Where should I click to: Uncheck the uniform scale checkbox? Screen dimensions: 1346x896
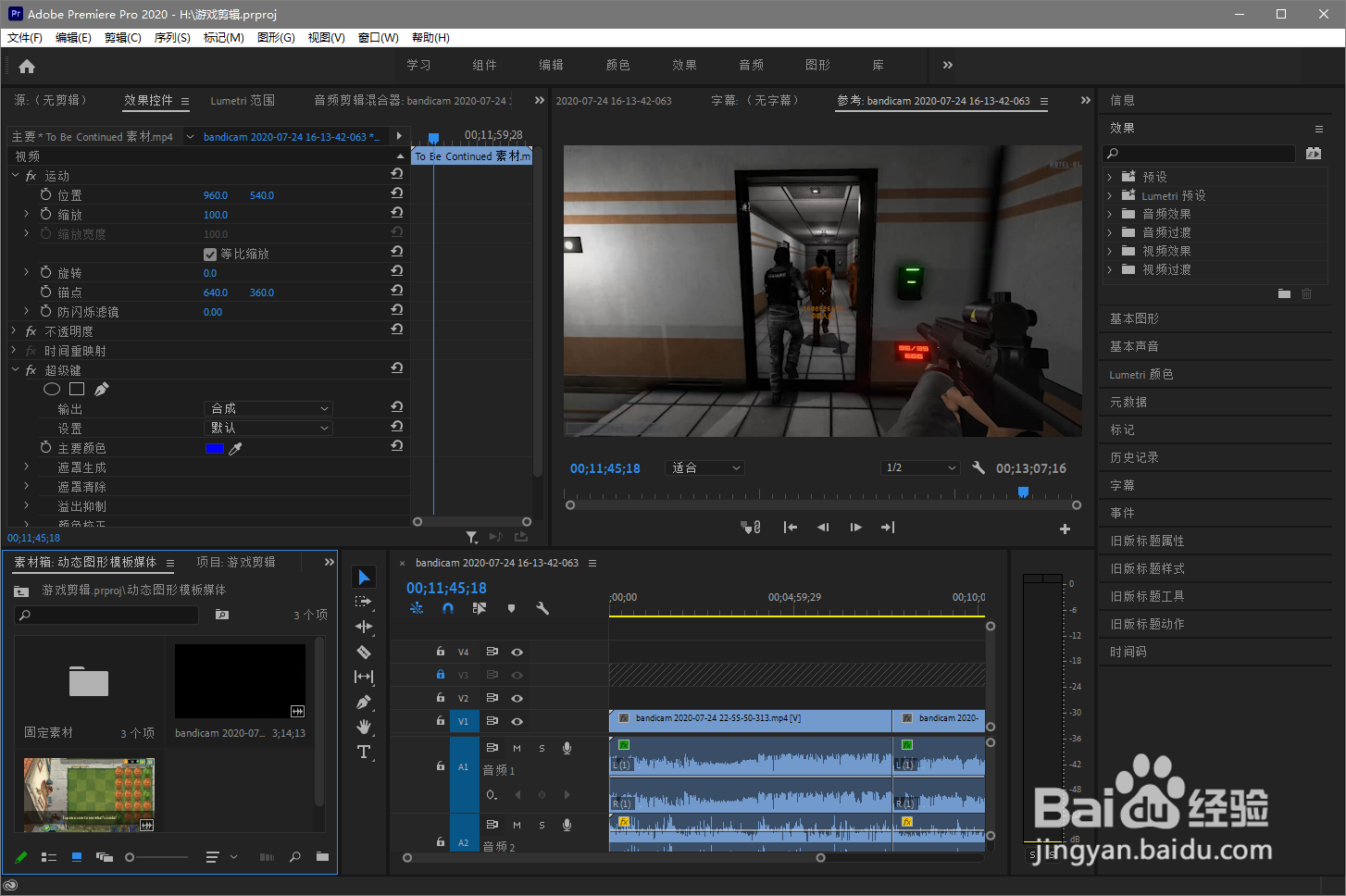pyautogui.click(x=210, y=254)
